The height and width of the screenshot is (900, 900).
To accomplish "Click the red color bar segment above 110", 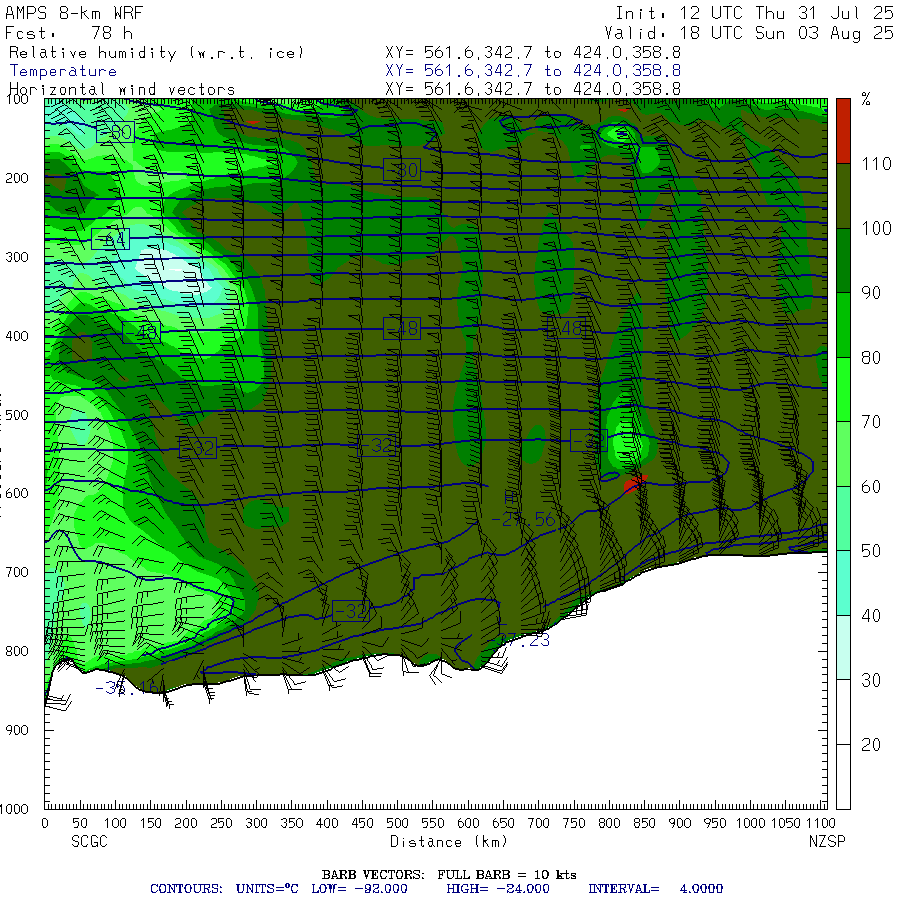I will (843, 131).
